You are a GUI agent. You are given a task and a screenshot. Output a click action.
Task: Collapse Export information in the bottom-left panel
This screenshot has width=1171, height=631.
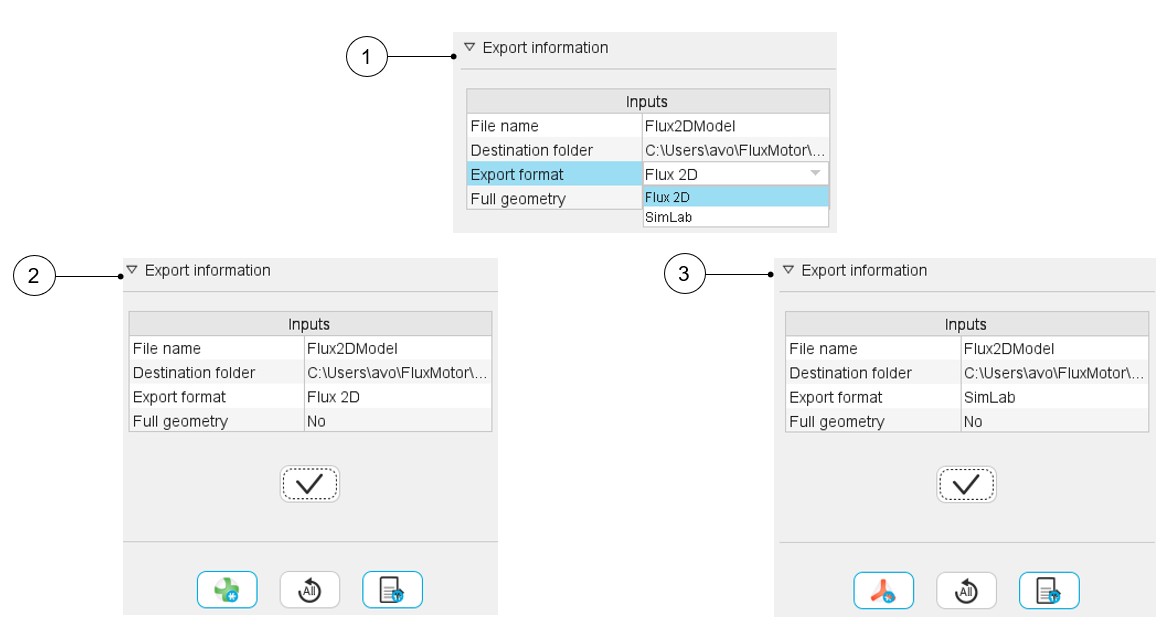point(131,270)
